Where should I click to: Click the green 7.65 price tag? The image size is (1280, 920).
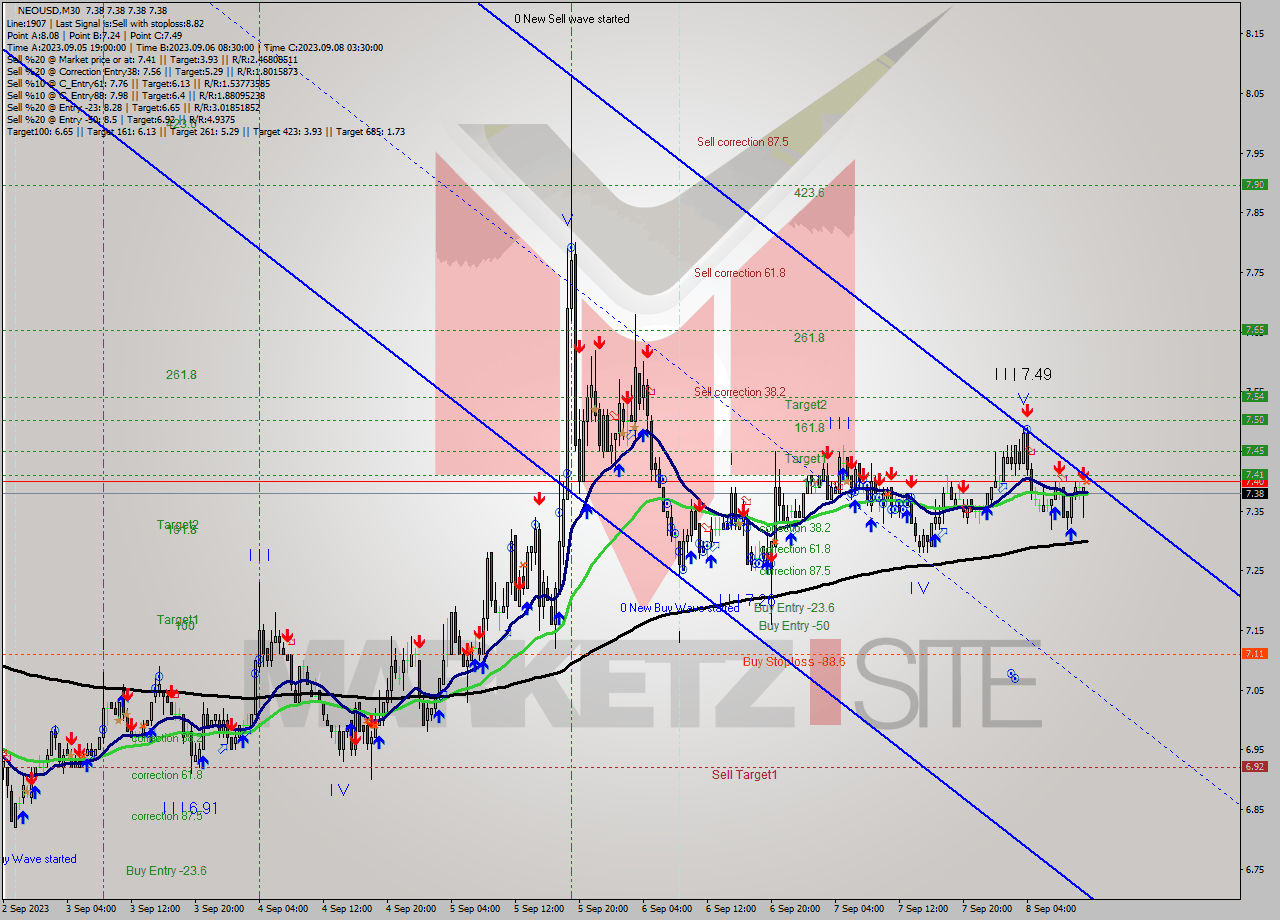pos(1255,329)
